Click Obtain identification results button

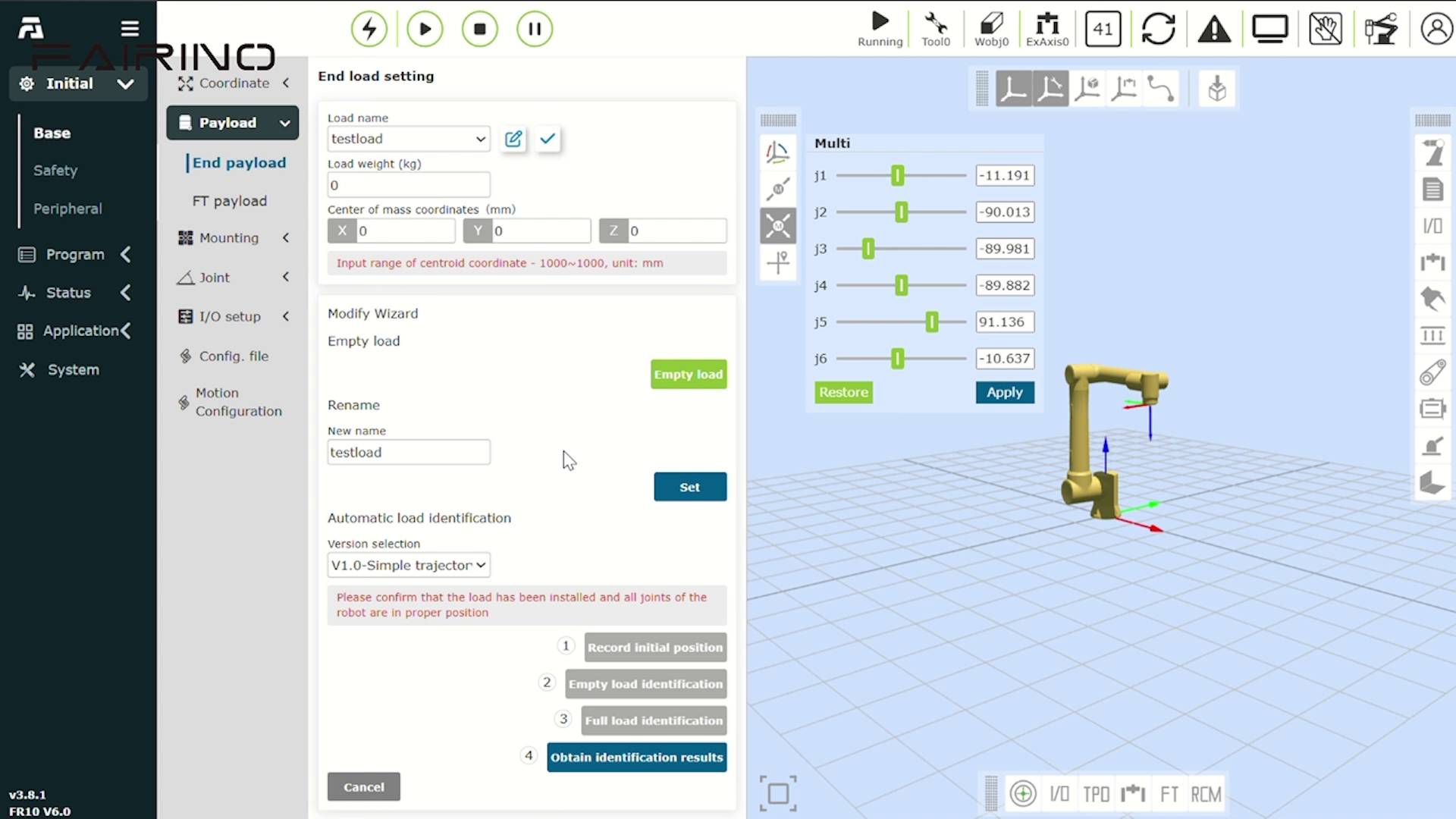(636, 757)
